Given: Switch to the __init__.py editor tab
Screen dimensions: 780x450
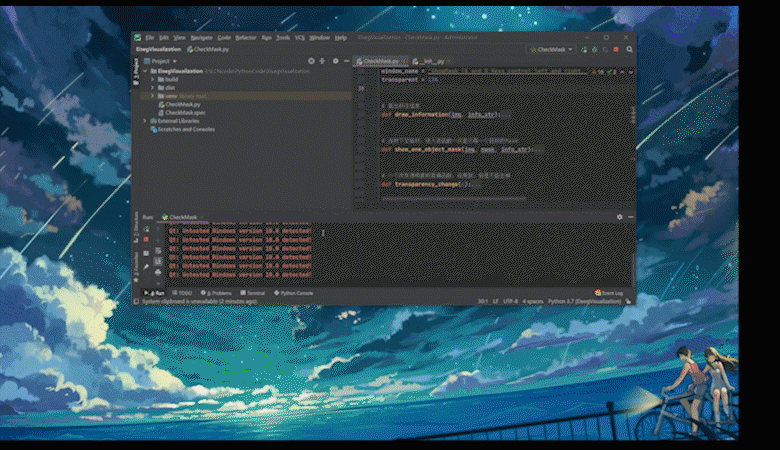Looking at the screenshot, I should (431, 61).
